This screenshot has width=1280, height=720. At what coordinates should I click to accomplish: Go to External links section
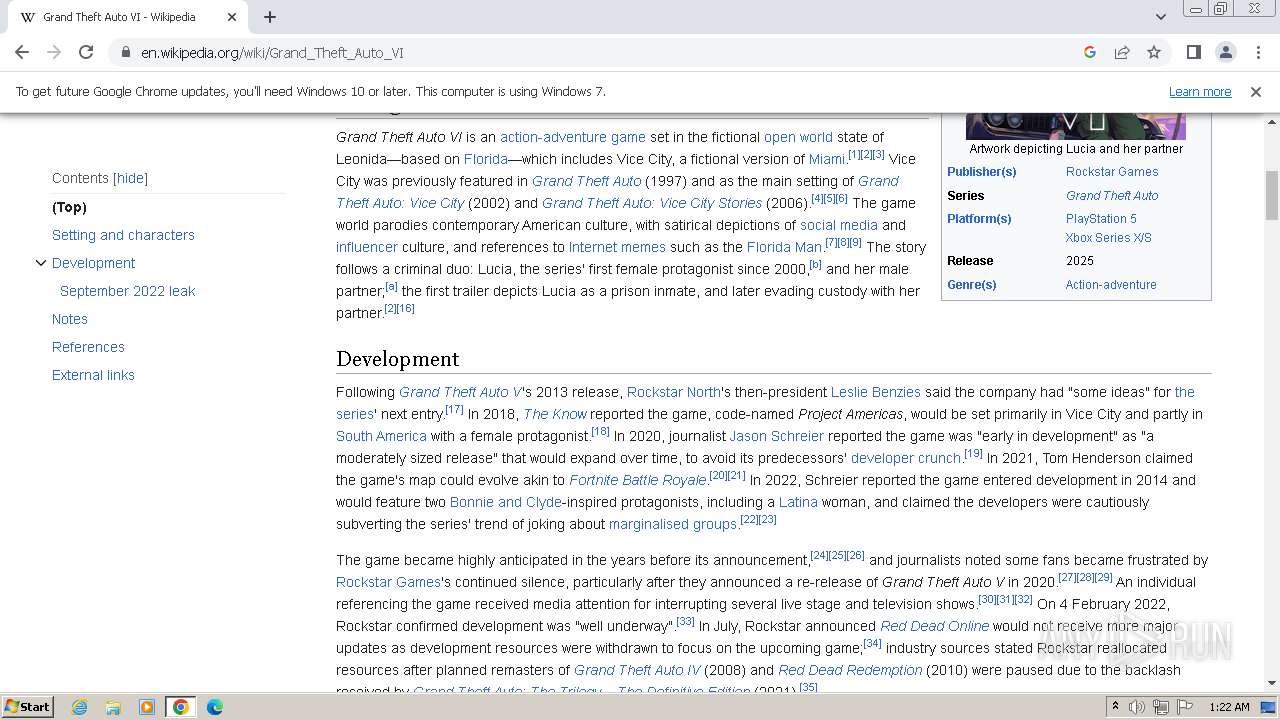[93, 375]
